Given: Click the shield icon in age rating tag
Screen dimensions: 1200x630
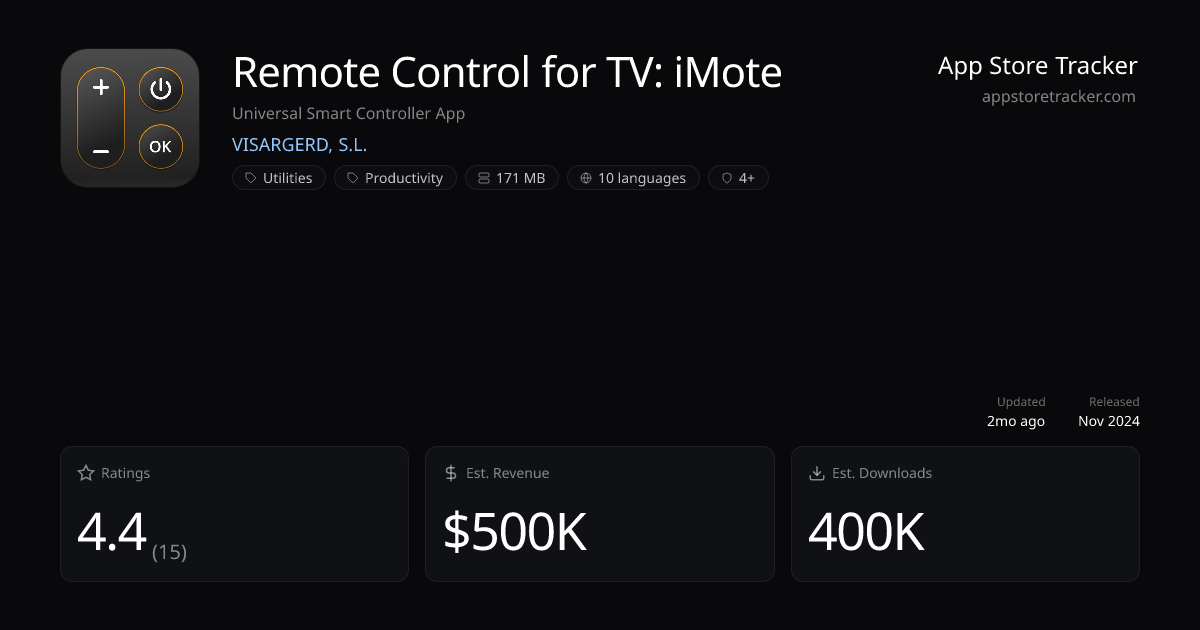Looking at the screenshot, I should click(x=727, y=178).
